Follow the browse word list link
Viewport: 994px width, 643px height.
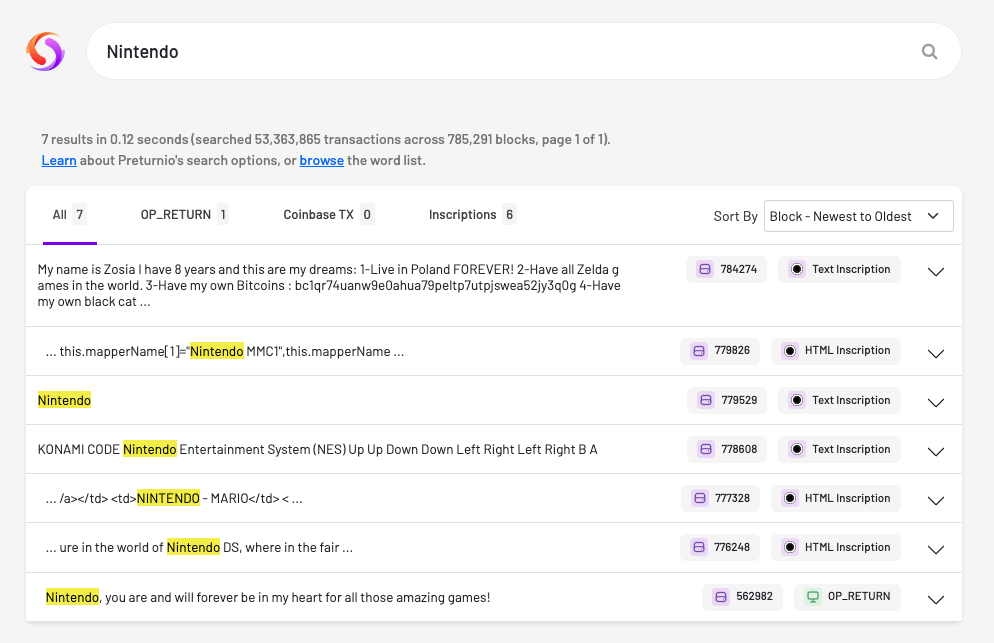[321, 161]
